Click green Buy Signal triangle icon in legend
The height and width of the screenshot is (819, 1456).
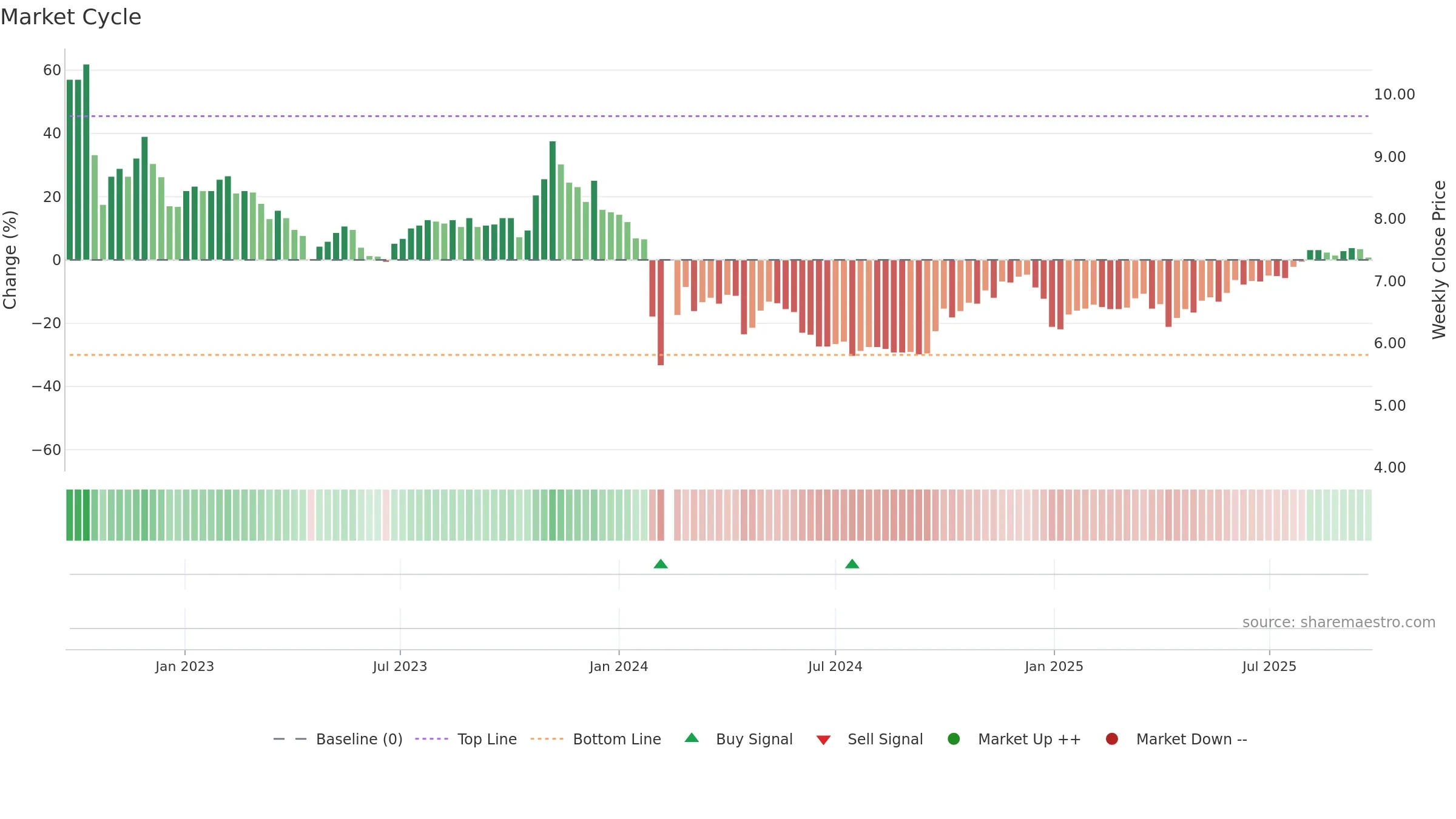coord(692,738)
